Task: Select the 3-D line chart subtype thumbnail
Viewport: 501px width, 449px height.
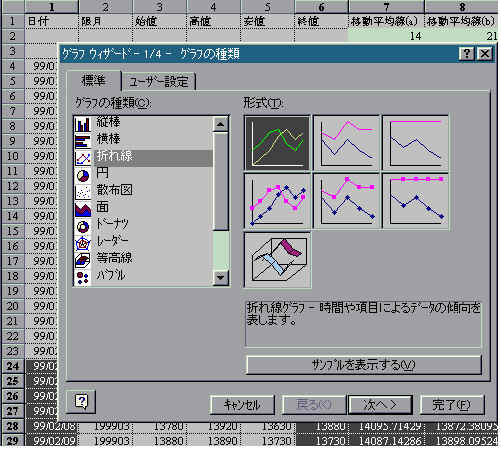Action: (x=278, y=260)
